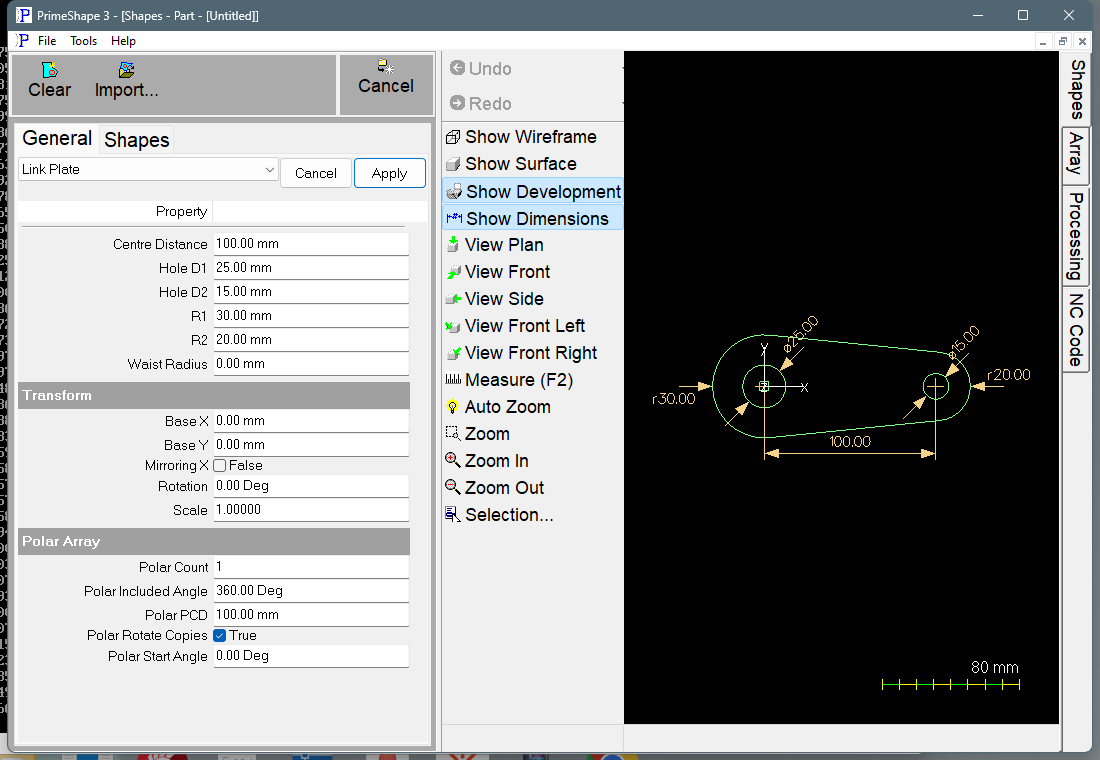
Task: Uncheck Polar Rotate Copies checkbox
Action: [220, 635]
